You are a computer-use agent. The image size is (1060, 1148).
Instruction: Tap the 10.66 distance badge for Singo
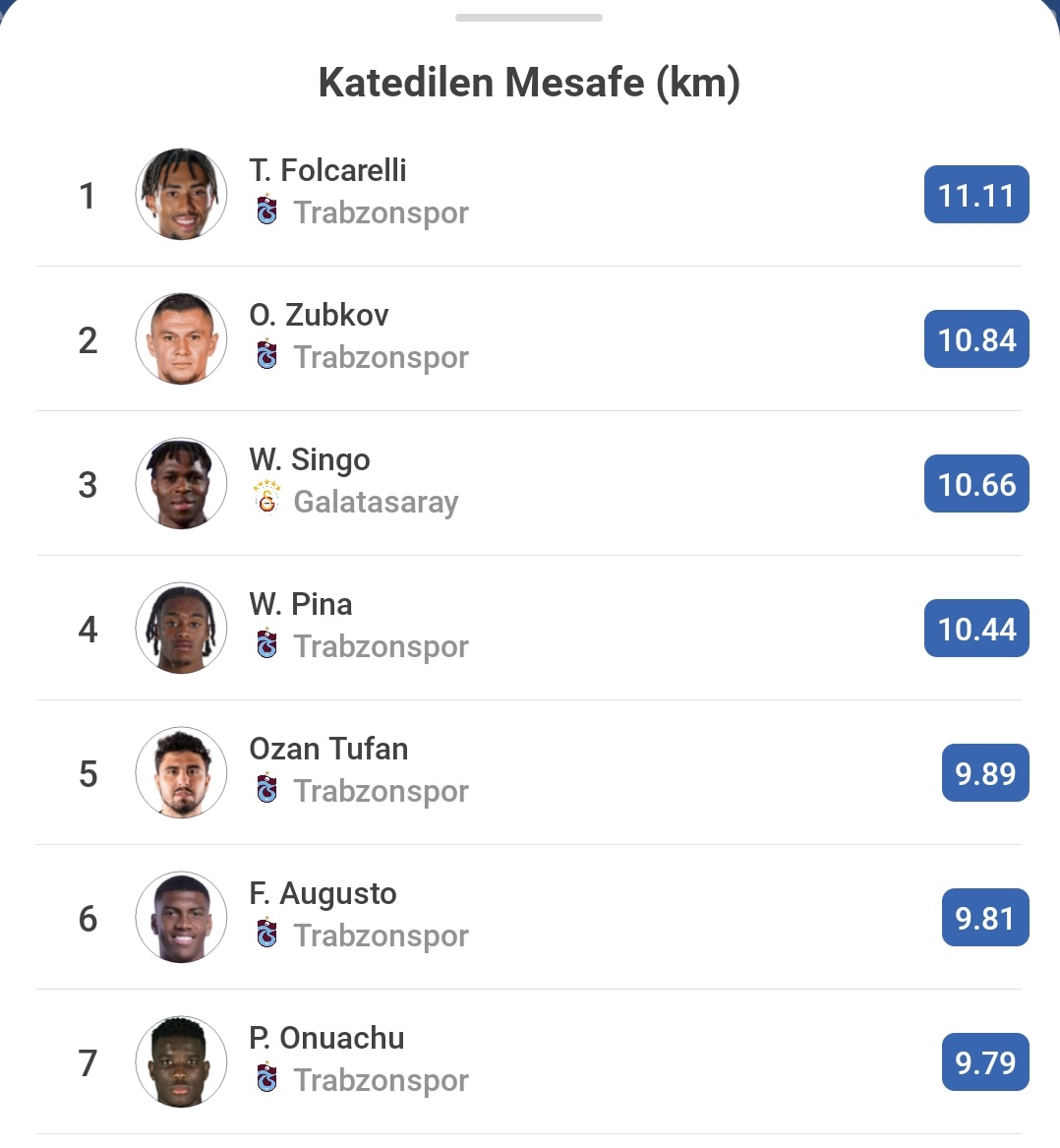point(976,484)
